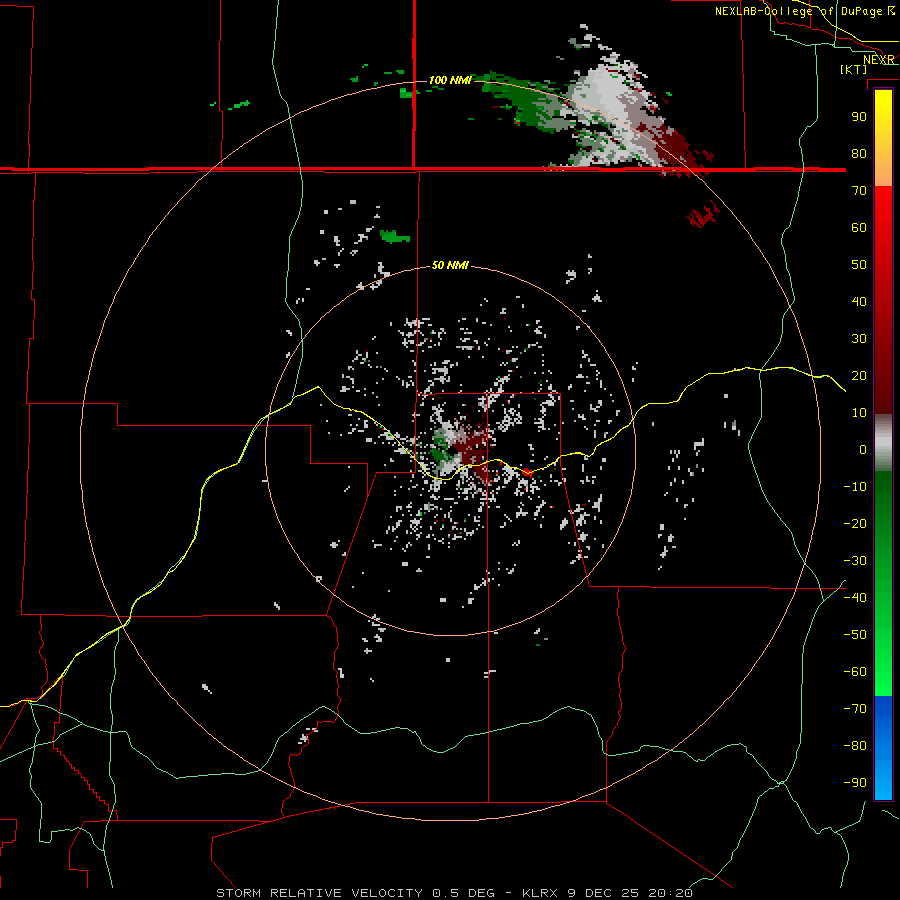Click the positive 10 value on velocity scale
The width and height of the screenshot is (900, 900).
859,413
